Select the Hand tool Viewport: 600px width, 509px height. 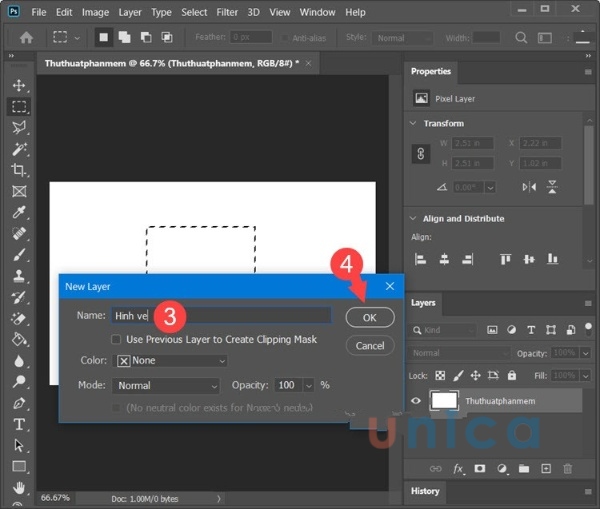tap(19, 488)
